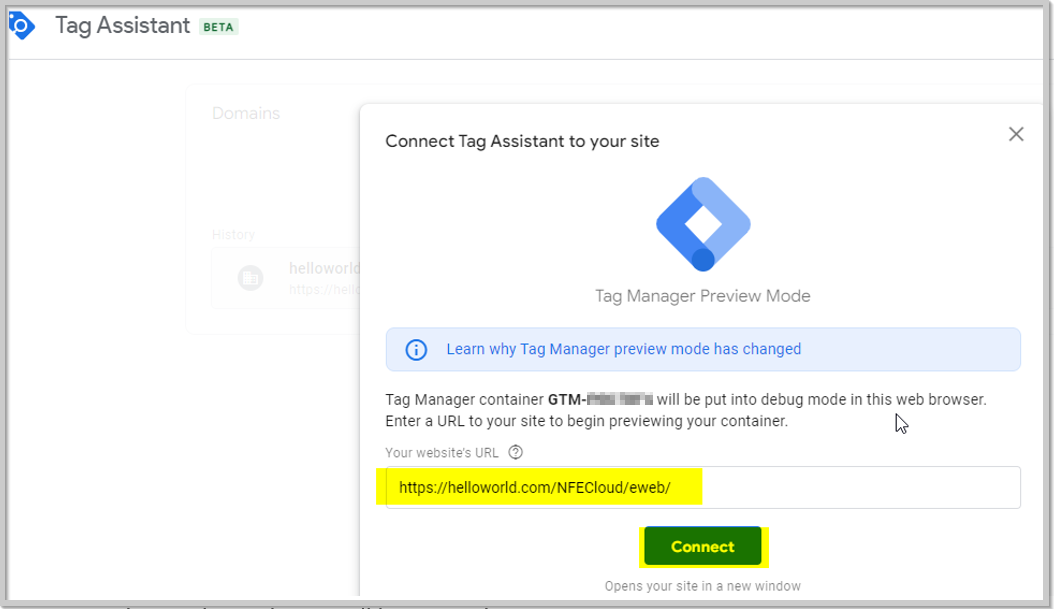Screen dimensions: 1054x609
Task: Click the Tag Assistant logo icon
Action: 22,26
